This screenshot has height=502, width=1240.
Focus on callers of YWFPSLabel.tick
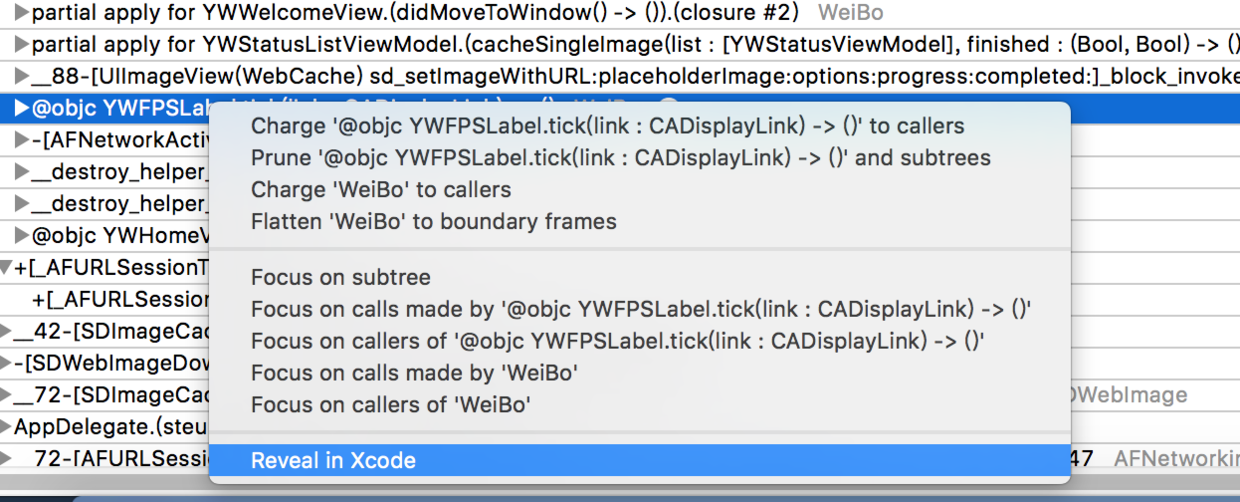[x=617, y=341]
